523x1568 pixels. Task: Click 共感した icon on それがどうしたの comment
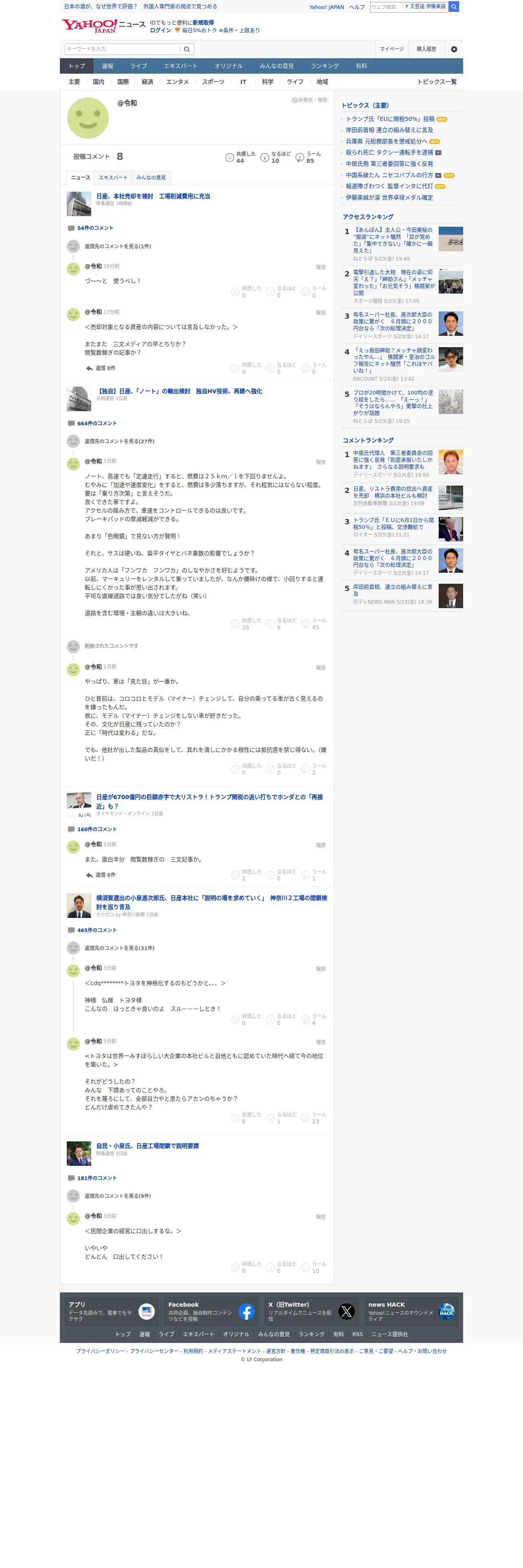[x=235, y=1119]
